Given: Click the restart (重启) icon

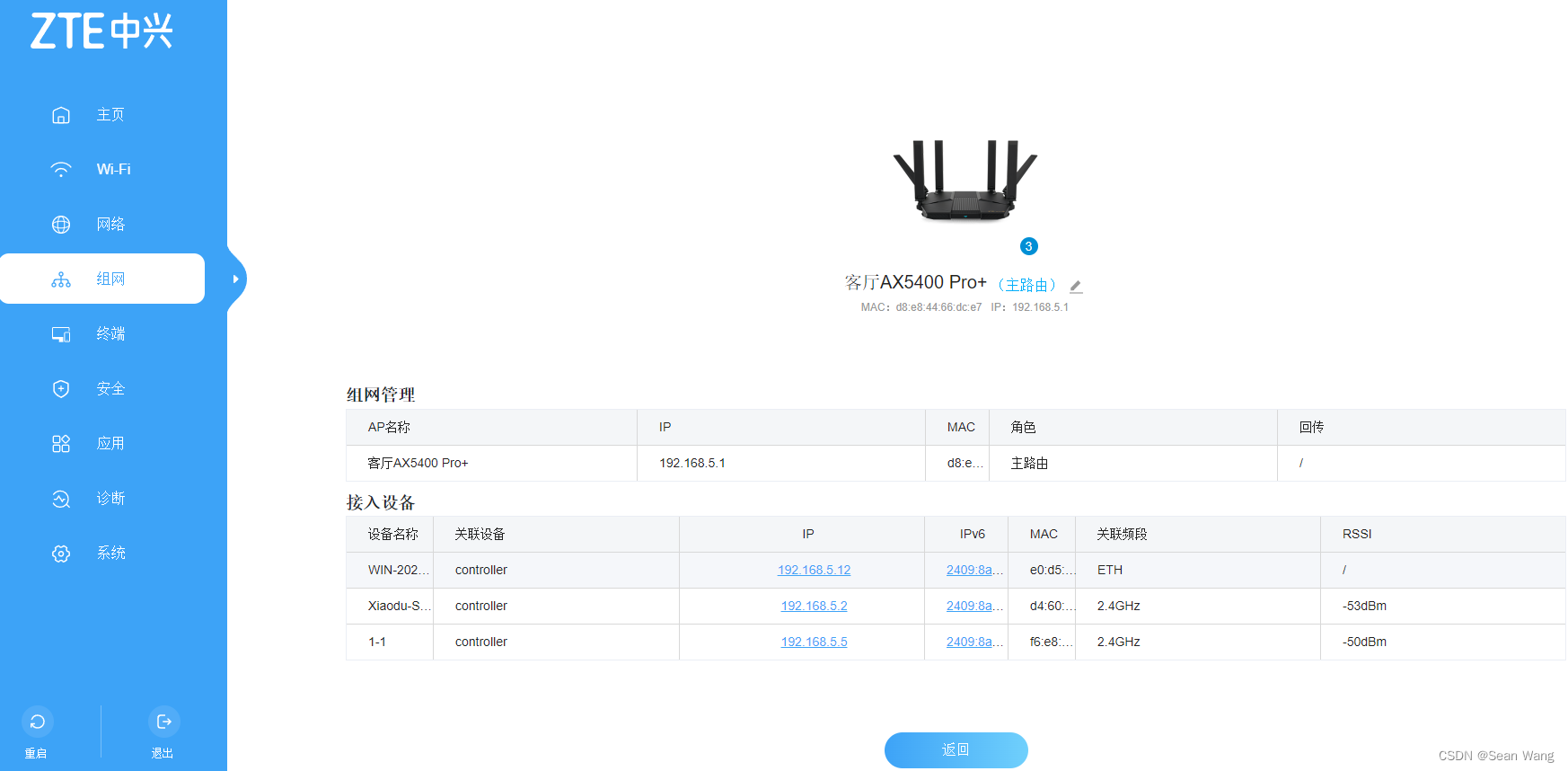Looking at the screenshot, I should [x=38, y=722].
